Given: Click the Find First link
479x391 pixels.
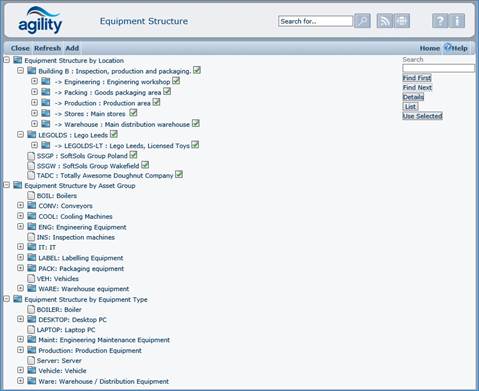Looking at the screenshot, I should point(417,78).
